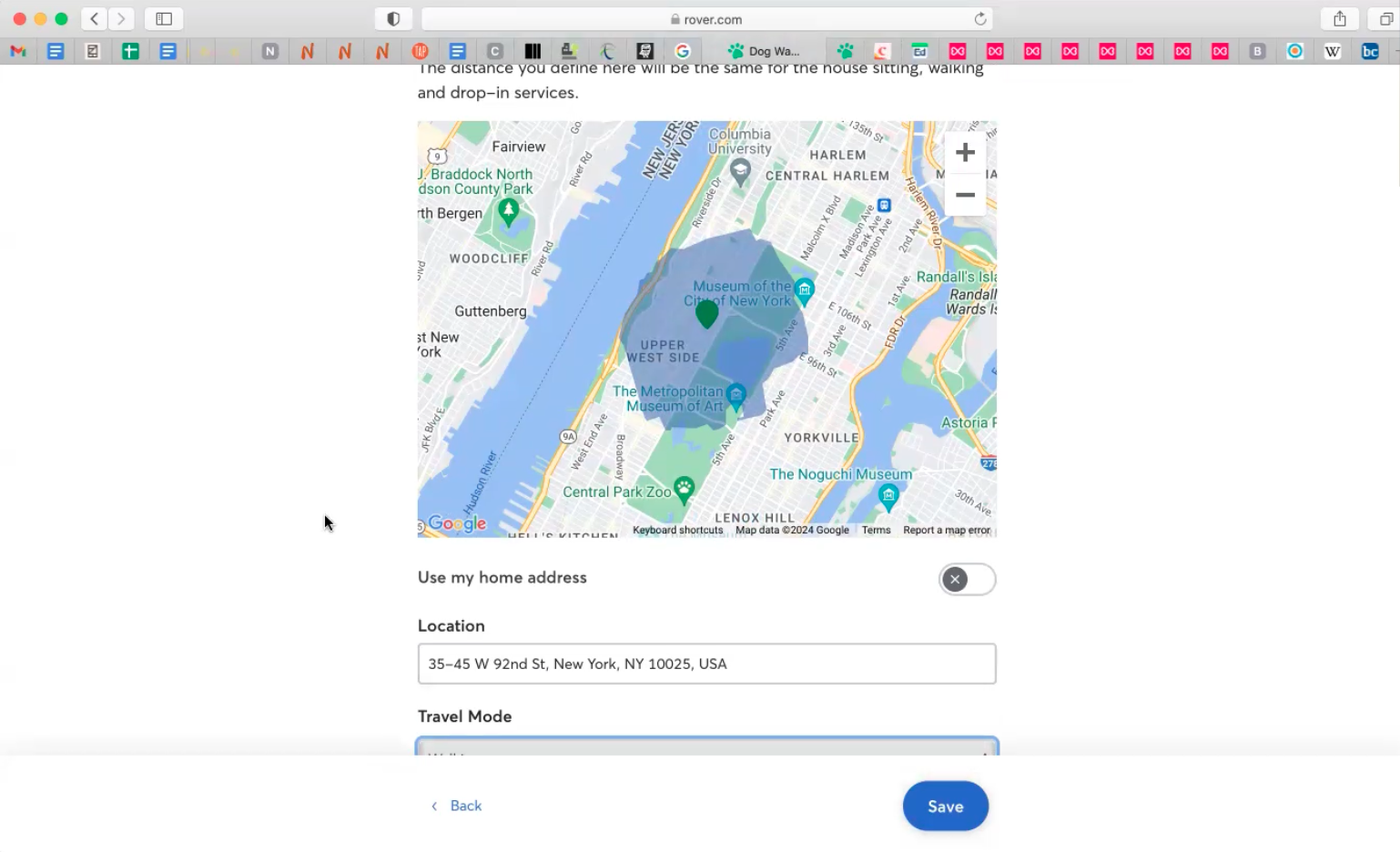Select Museum of the City of New York marker
The width and height of the screenshot is (1400, 852).
804,291
